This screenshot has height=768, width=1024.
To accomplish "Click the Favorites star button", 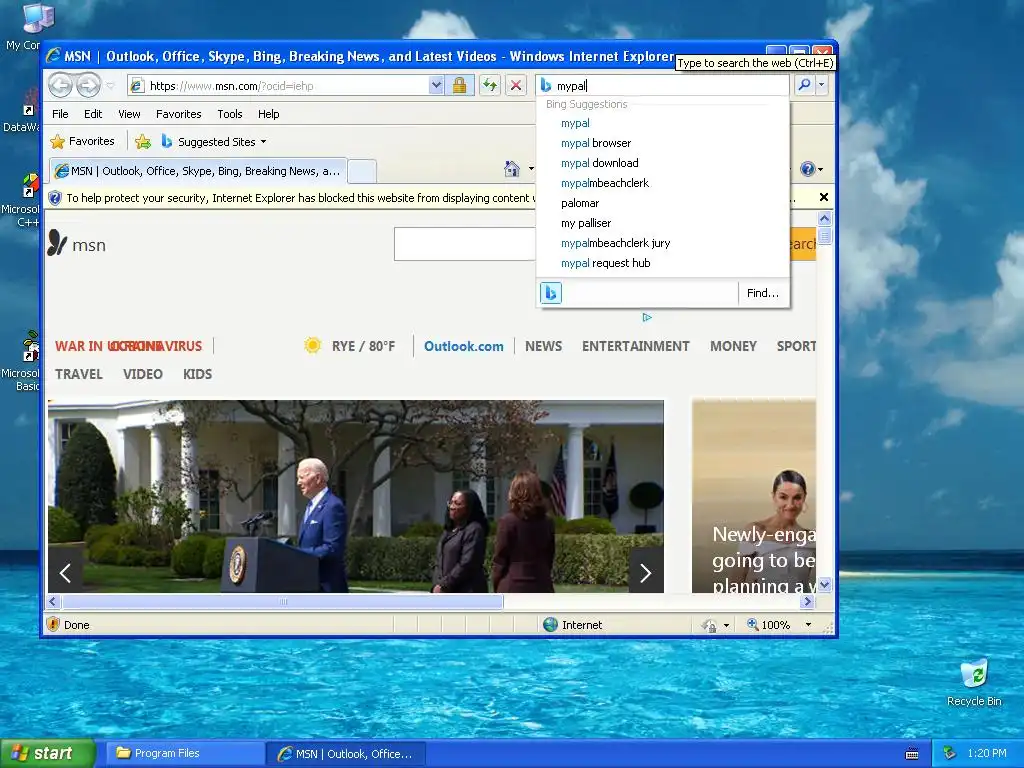I will (x=82, y=141).
